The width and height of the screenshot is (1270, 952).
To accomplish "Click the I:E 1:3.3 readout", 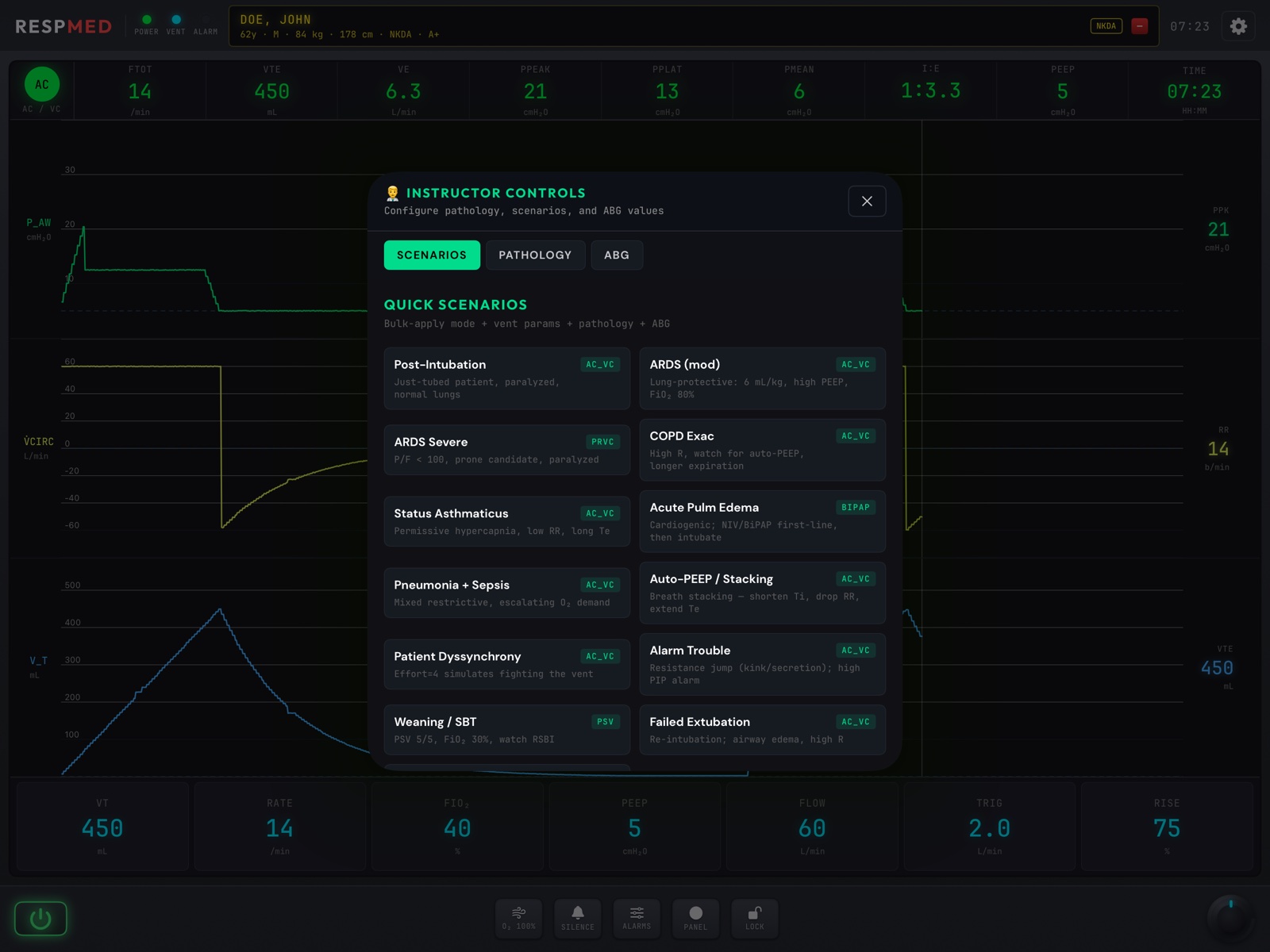I will click(x=930, y=90).
